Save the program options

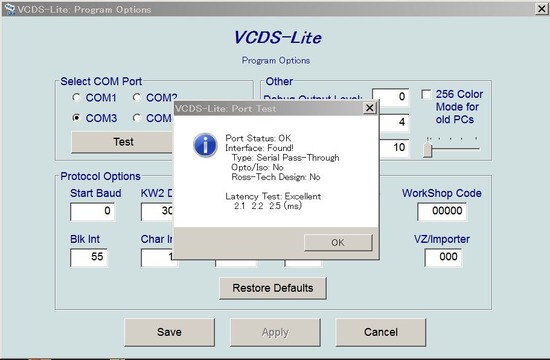pyautogui.click(x=169, y=332)
